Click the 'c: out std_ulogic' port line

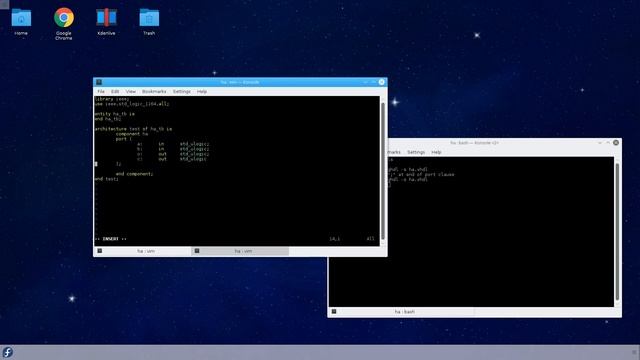[172, 159]
